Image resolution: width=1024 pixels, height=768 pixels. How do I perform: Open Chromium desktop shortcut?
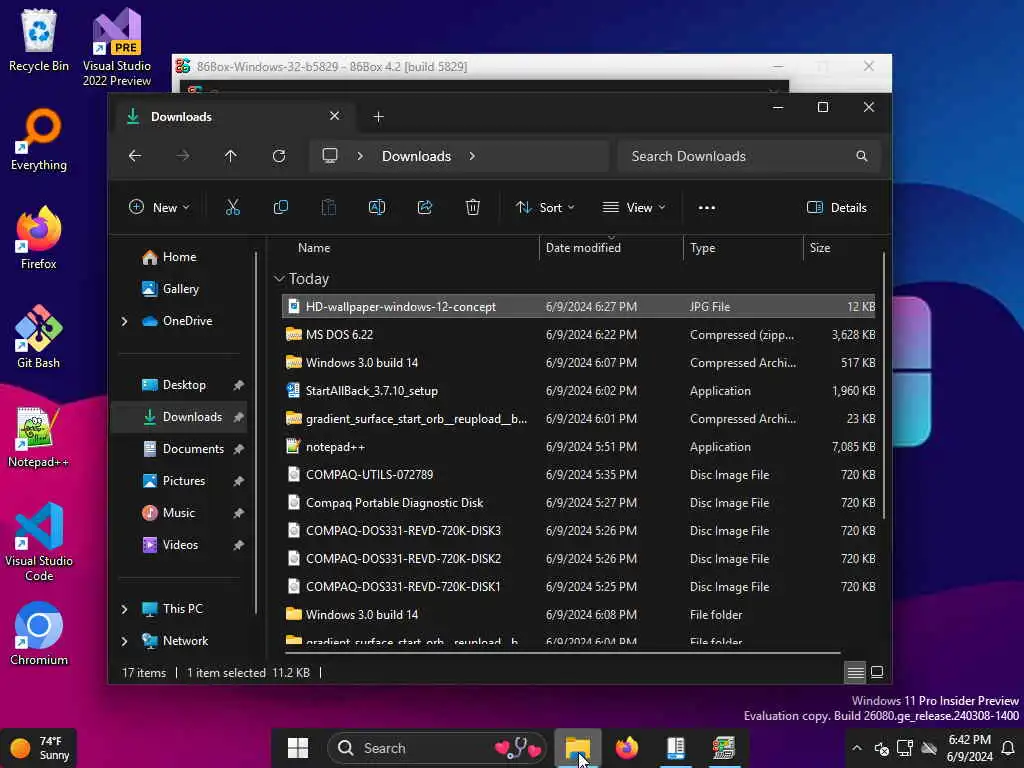(x=39, y=634)
